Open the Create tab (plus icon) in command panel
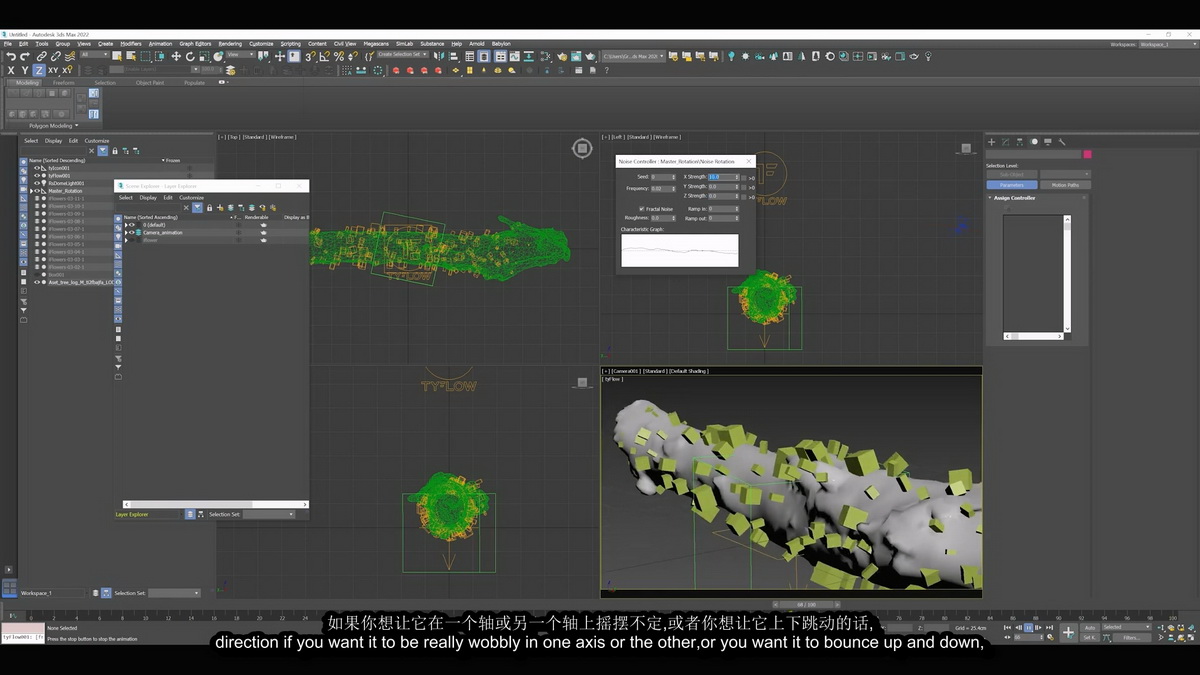1200x675 pixels. 991,142
